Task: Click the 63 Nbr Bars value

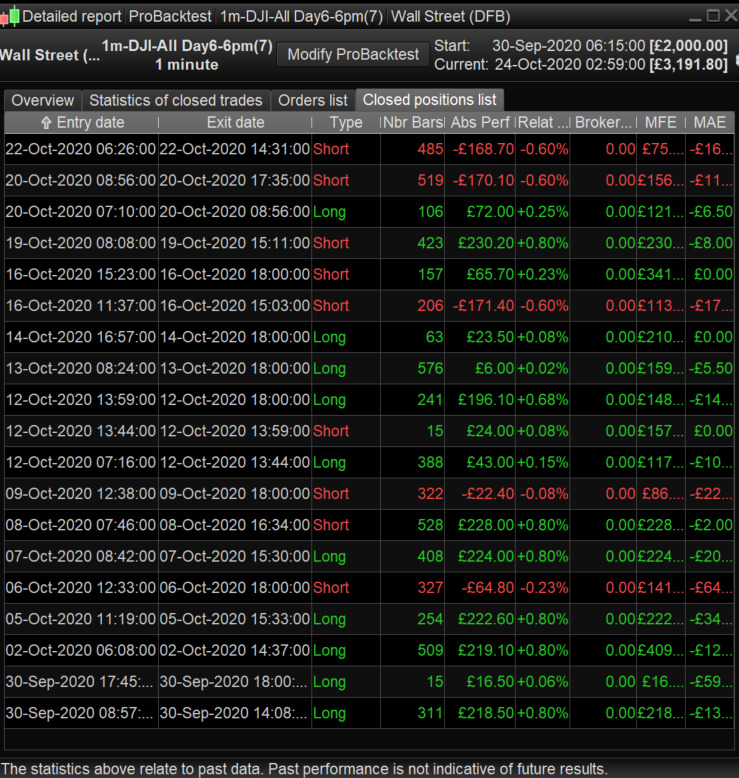Action: pos(434,337)
